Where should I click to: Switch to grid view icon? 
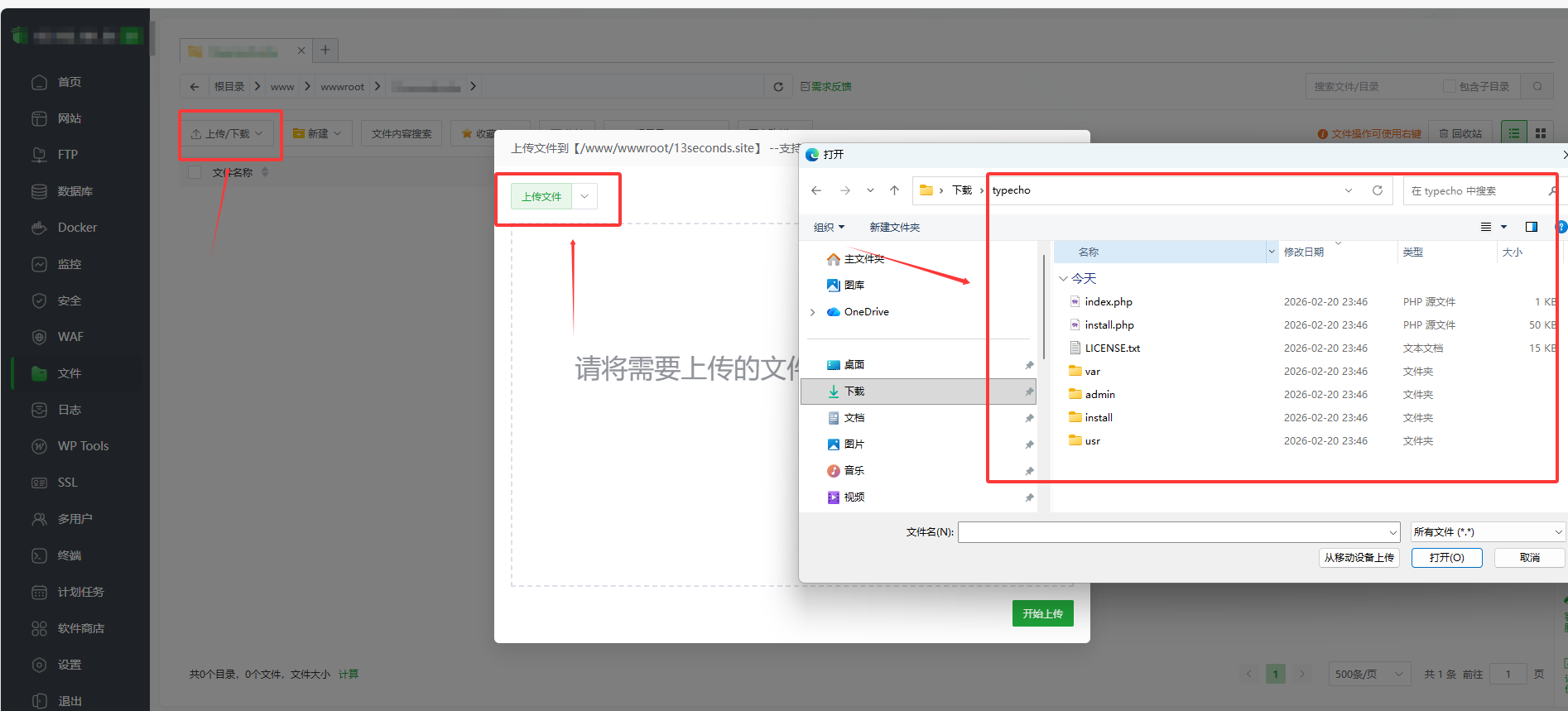click(x=1541, y=133)
